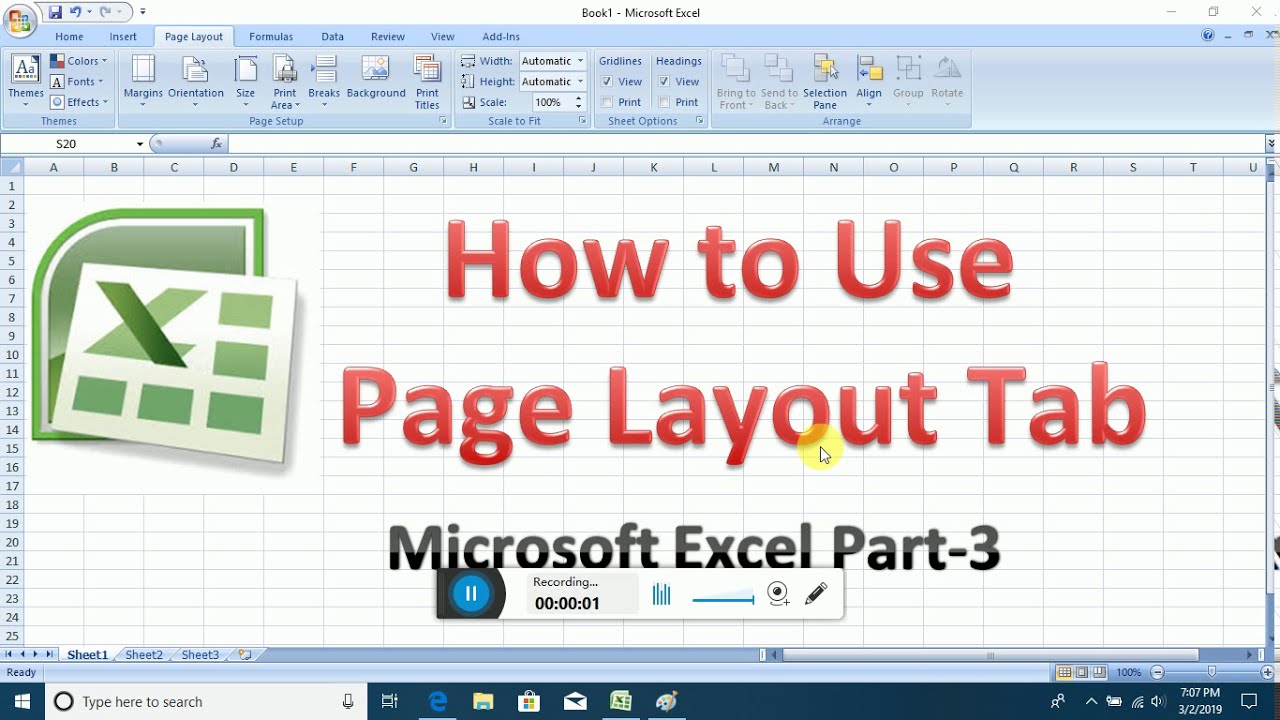
Task: Click the Insert Function fx icon
Action: [x=216, y=144]
